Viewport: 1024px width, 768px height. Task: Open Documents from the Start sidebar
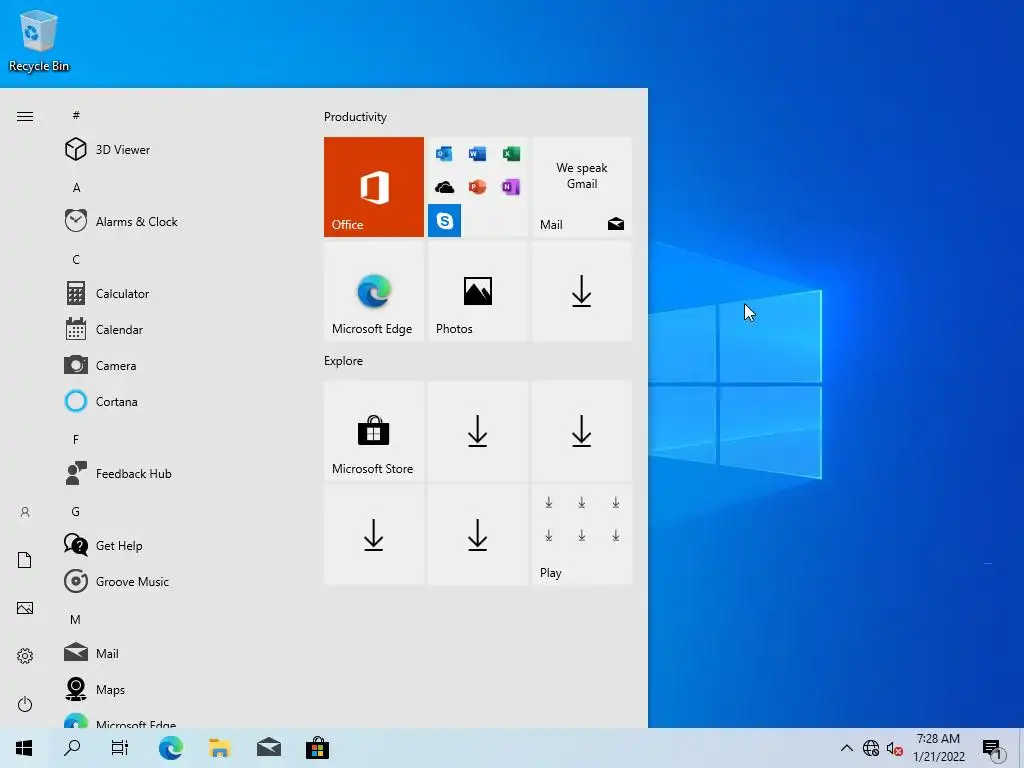(25, 560)
